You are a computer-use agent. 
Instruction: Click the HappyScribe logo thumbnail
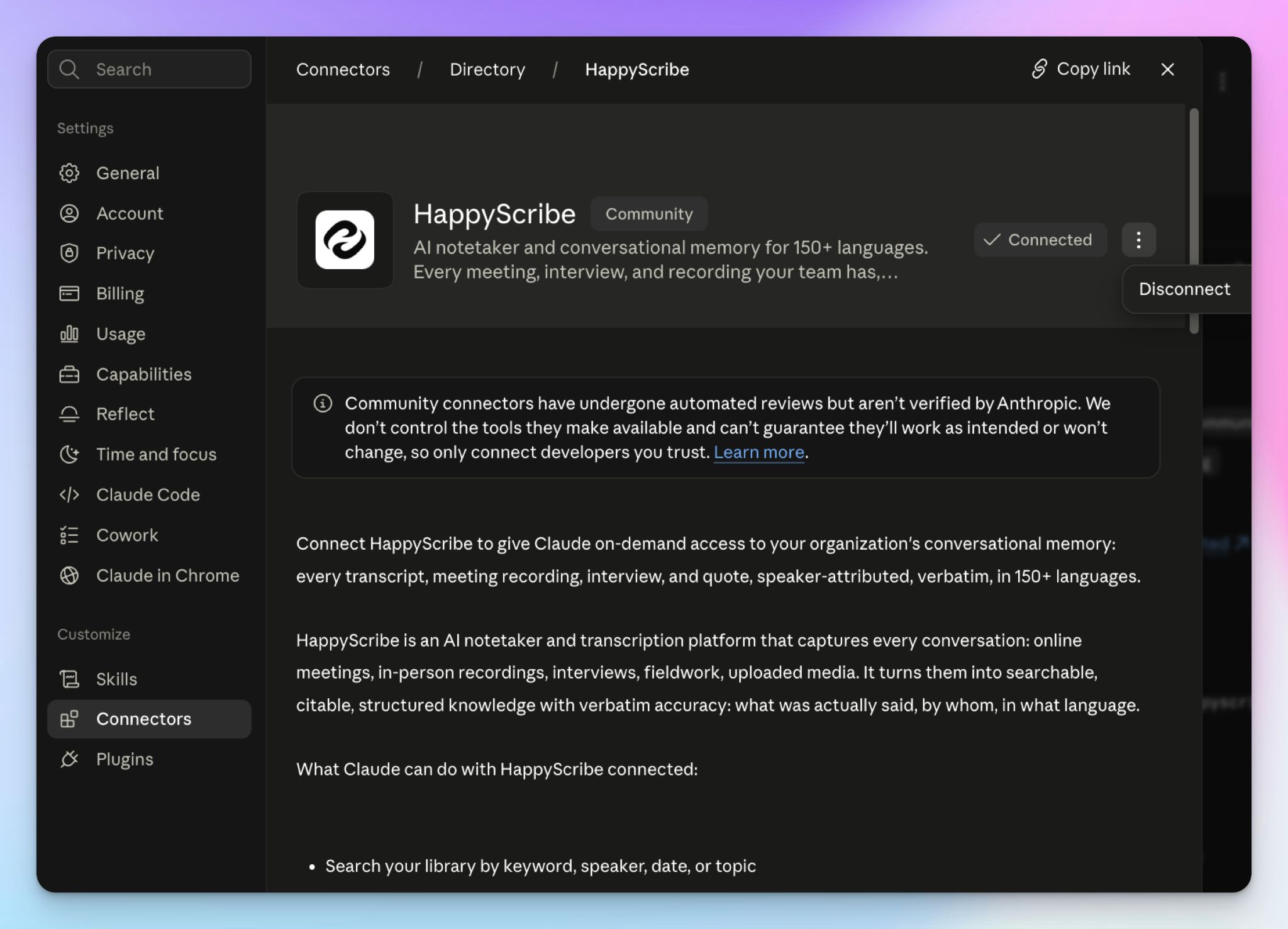(x=345, y=240)
